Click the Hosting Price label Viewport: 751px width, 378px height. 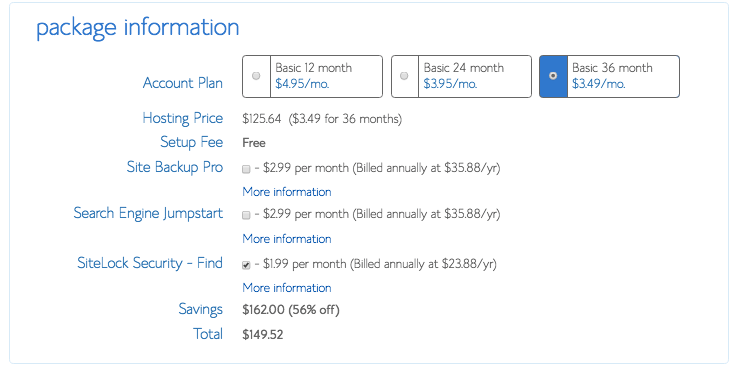coord(182,118)
